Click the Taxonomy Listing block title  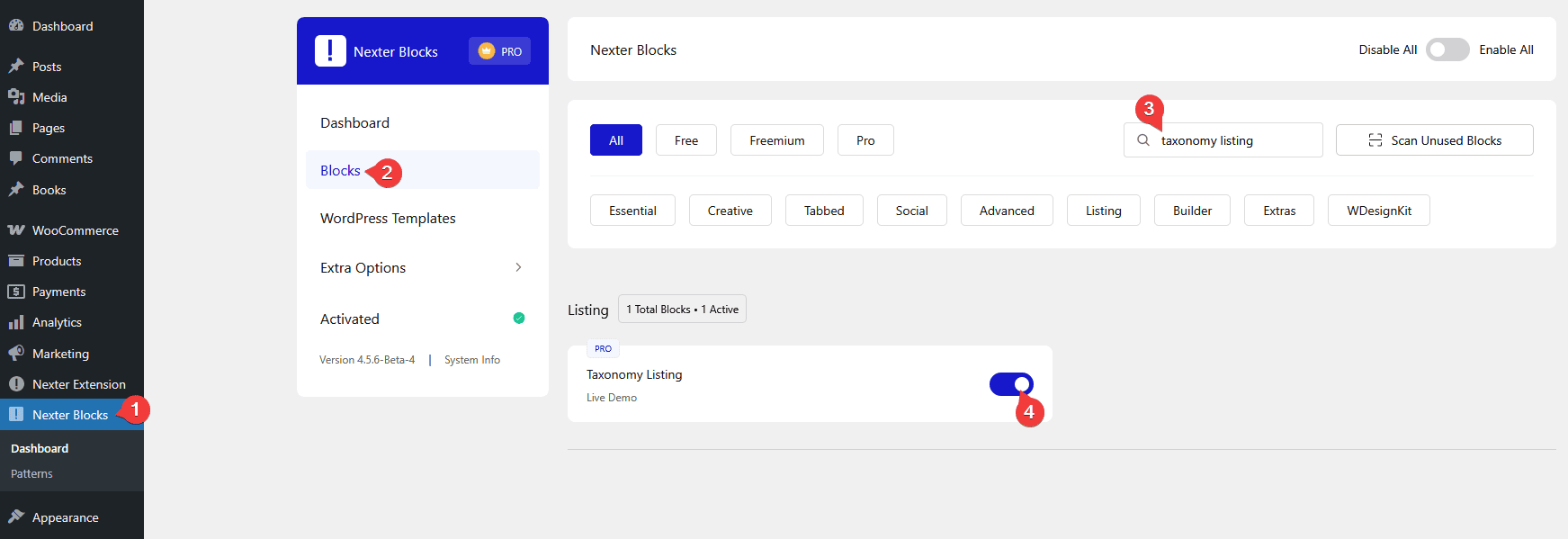634,374
